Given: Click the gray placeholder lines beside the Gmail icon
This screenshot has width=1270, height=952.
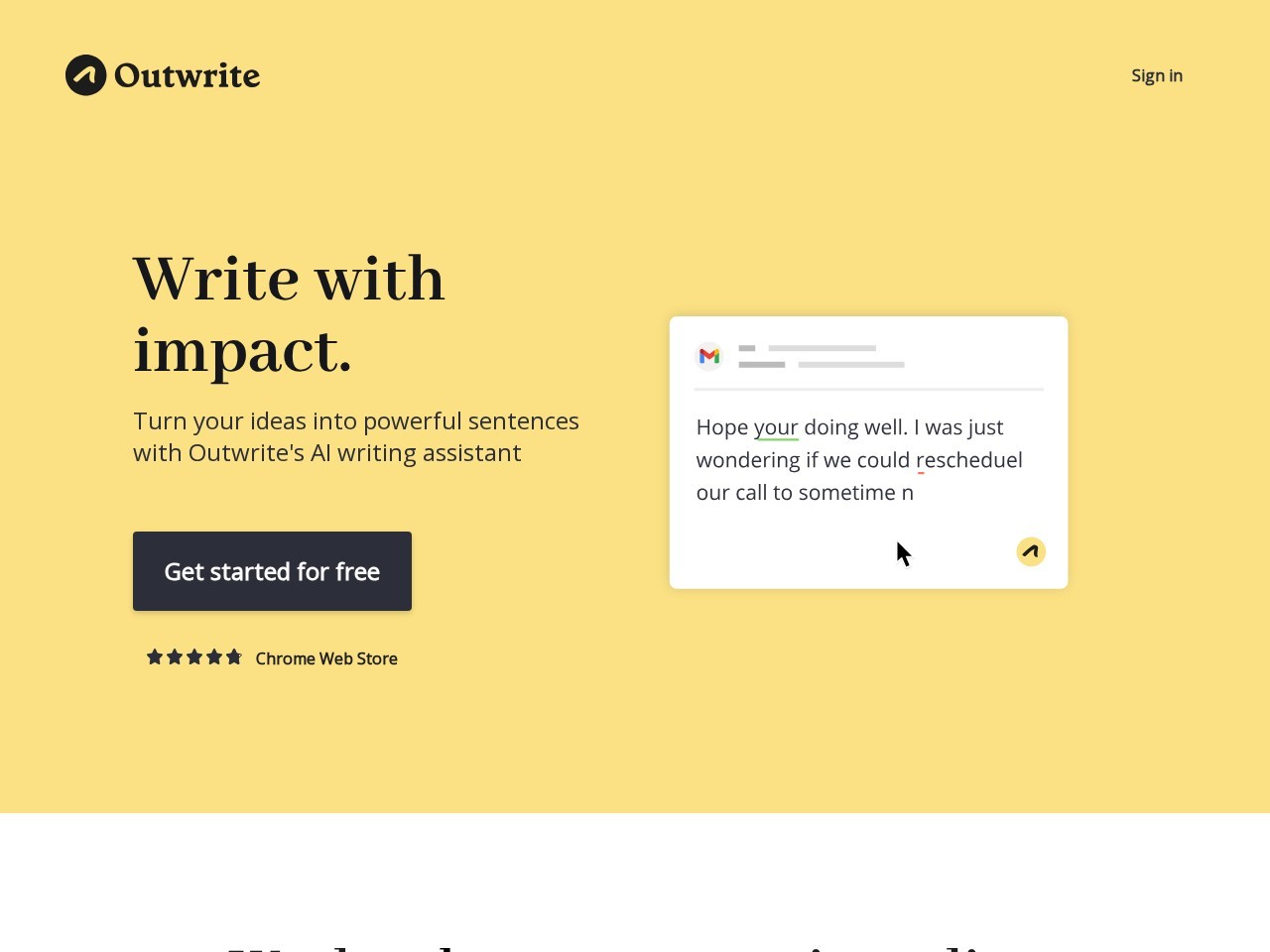Looking at the screenshot, I should (x=821, y=356).
